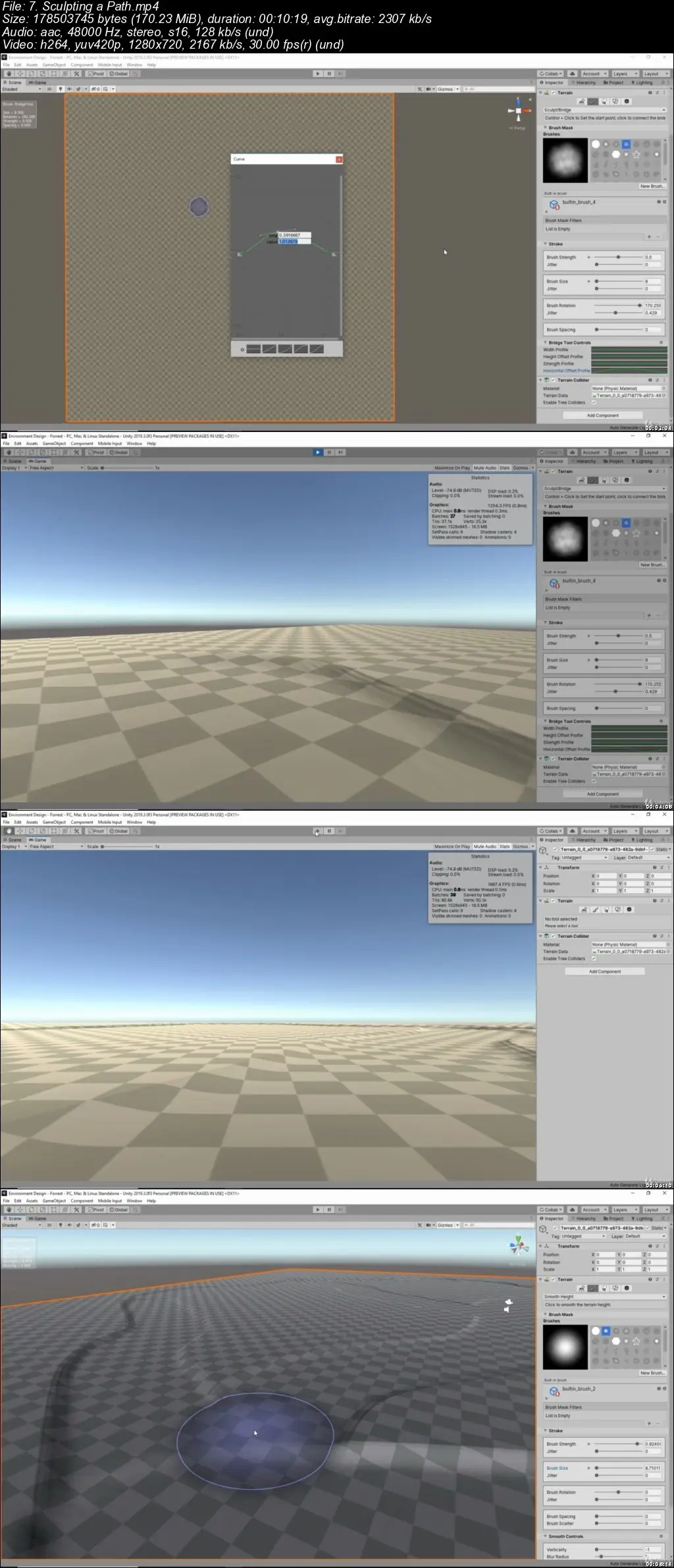Select the builtin_brush_4 asset icon in Curve-window frame
Viewport: 674px width, 1568px height.
(554, 204)
